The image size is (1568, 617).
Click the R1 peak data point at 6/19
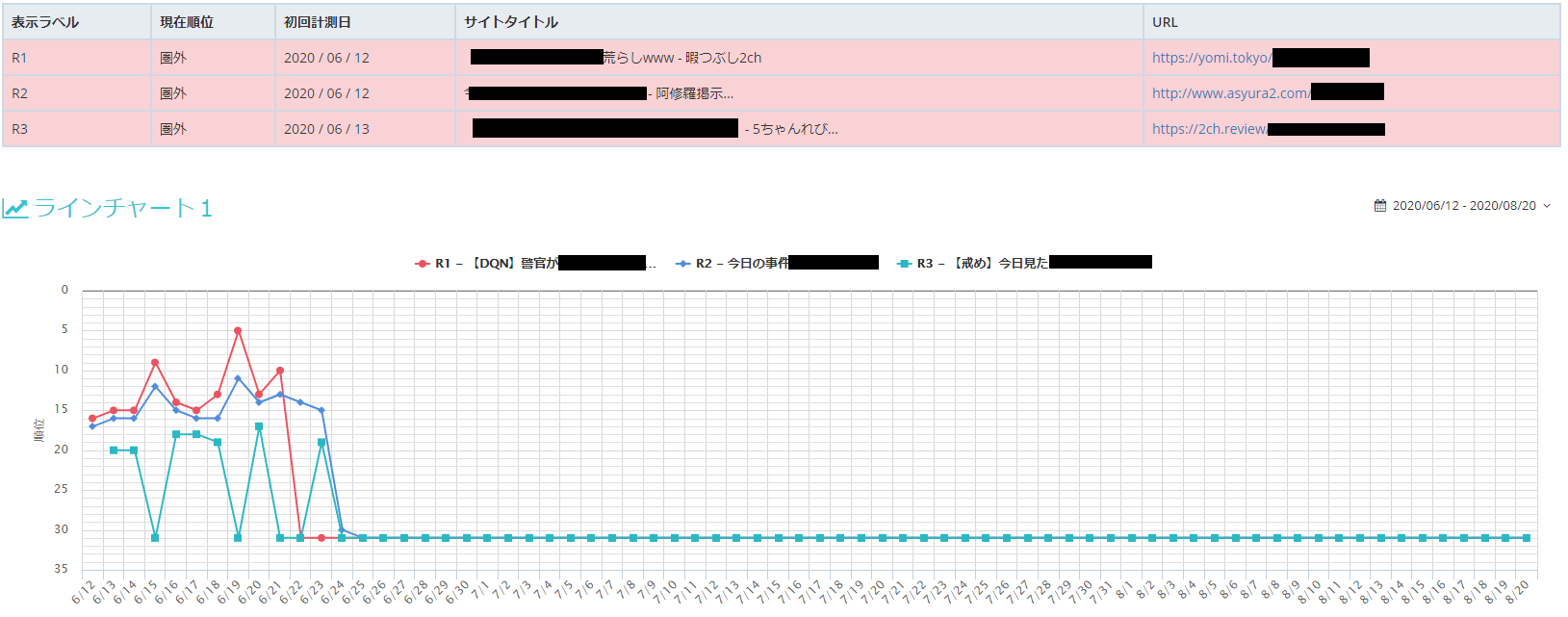(x=238, y=331)
